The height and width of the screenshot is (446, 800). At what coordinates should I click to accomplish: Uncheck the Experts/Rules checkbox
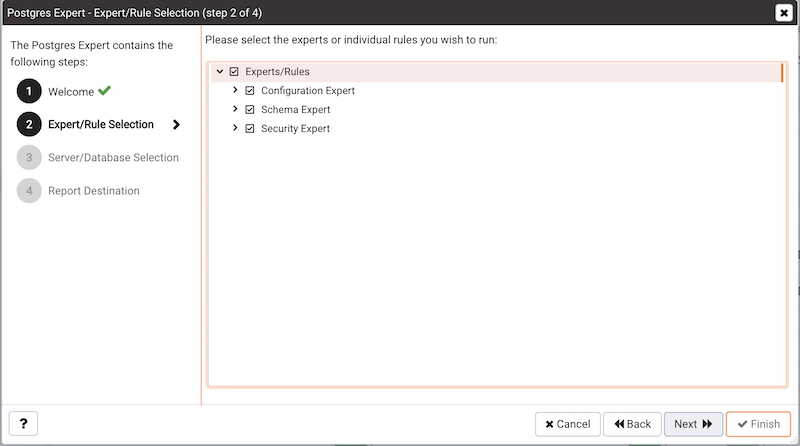click(234, 71)
